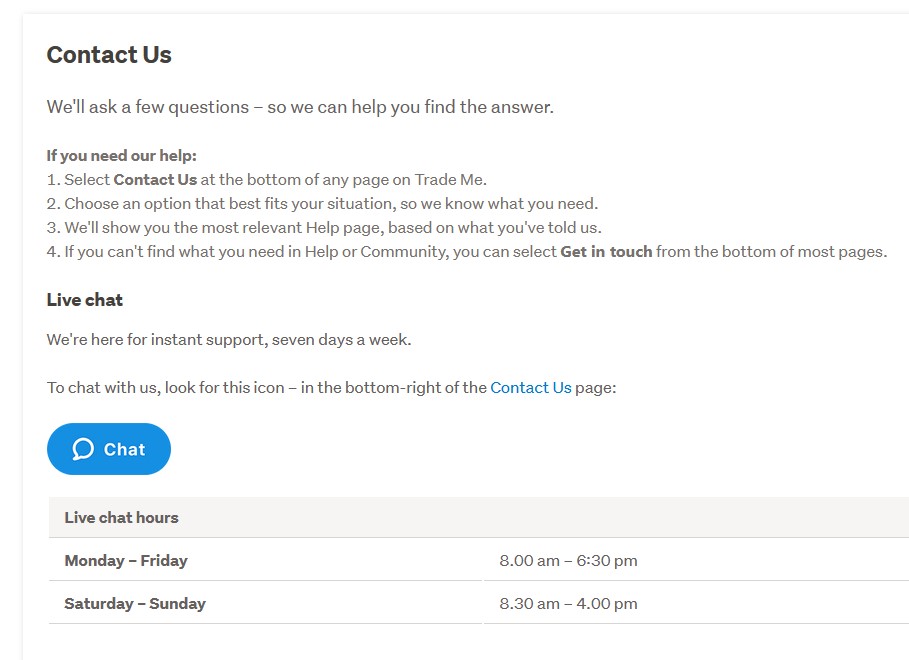Click the 'If you need our help:' text
Viewport: 909px width, 660px height.
click(122, 156)
